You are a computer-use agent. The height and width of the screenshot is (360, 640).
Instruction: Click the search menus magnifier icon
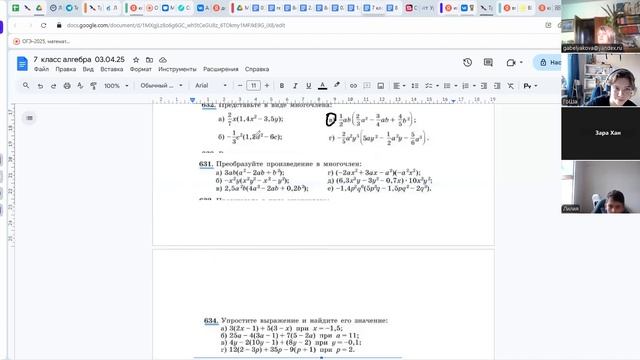(26, 86)
